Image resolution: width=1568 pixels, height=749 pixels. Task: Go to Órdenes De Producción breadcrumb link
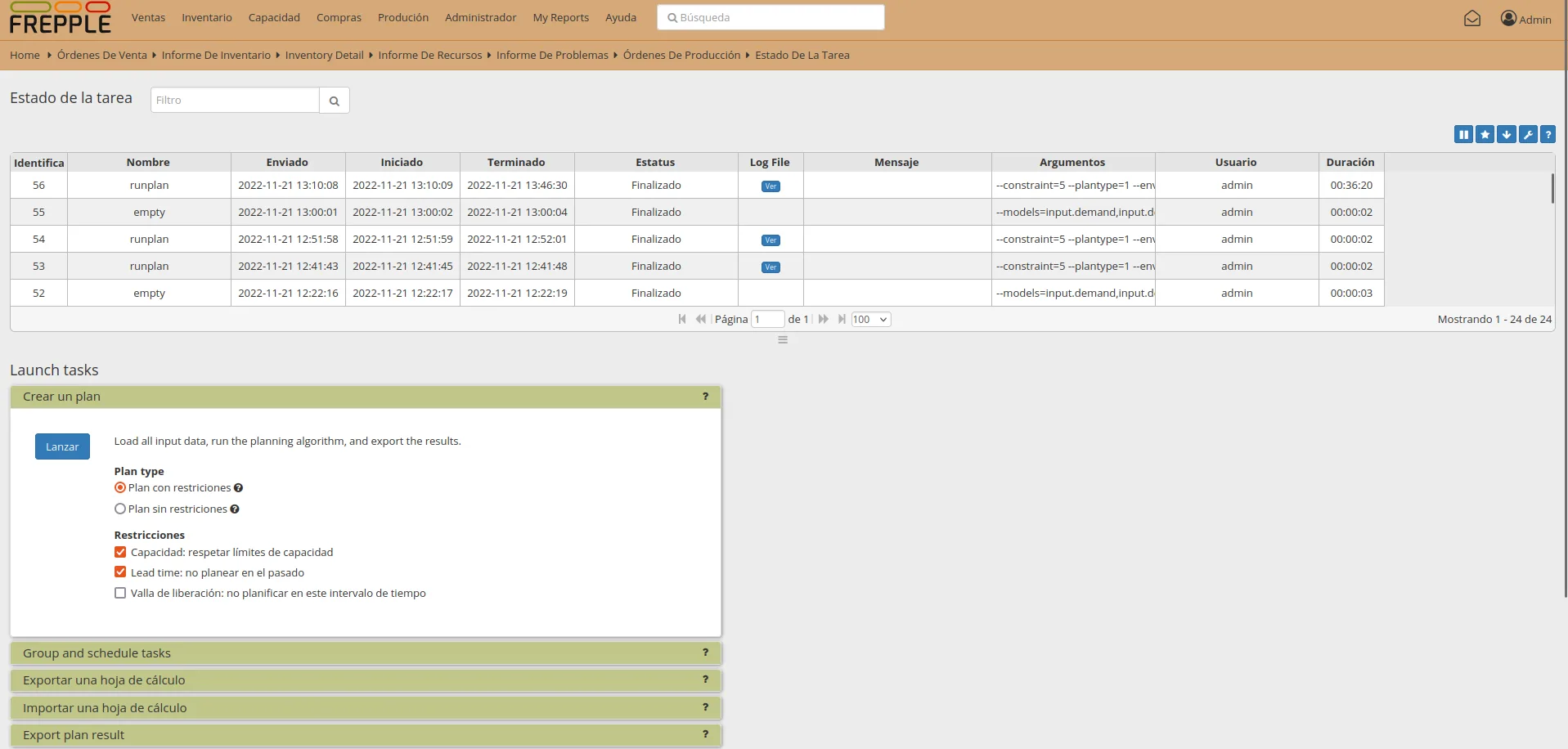681,56
